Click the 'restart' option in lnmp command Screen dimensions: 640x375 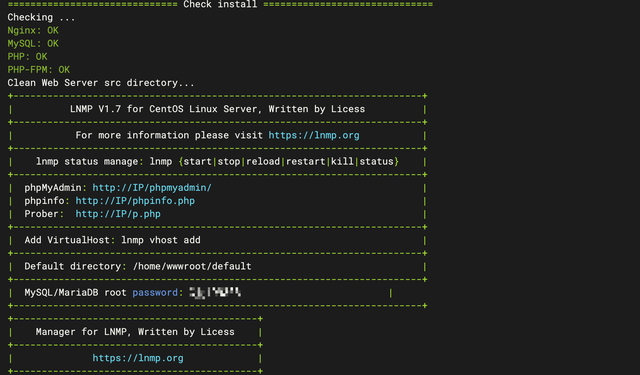305,161
